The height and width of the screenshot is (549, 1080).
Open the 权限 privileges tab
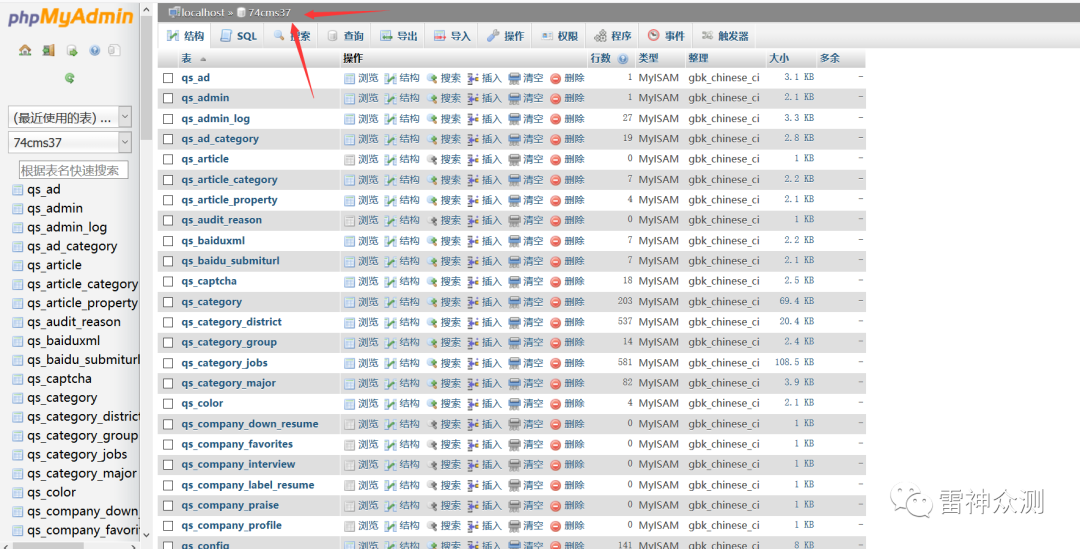click(x=560, y=36)
